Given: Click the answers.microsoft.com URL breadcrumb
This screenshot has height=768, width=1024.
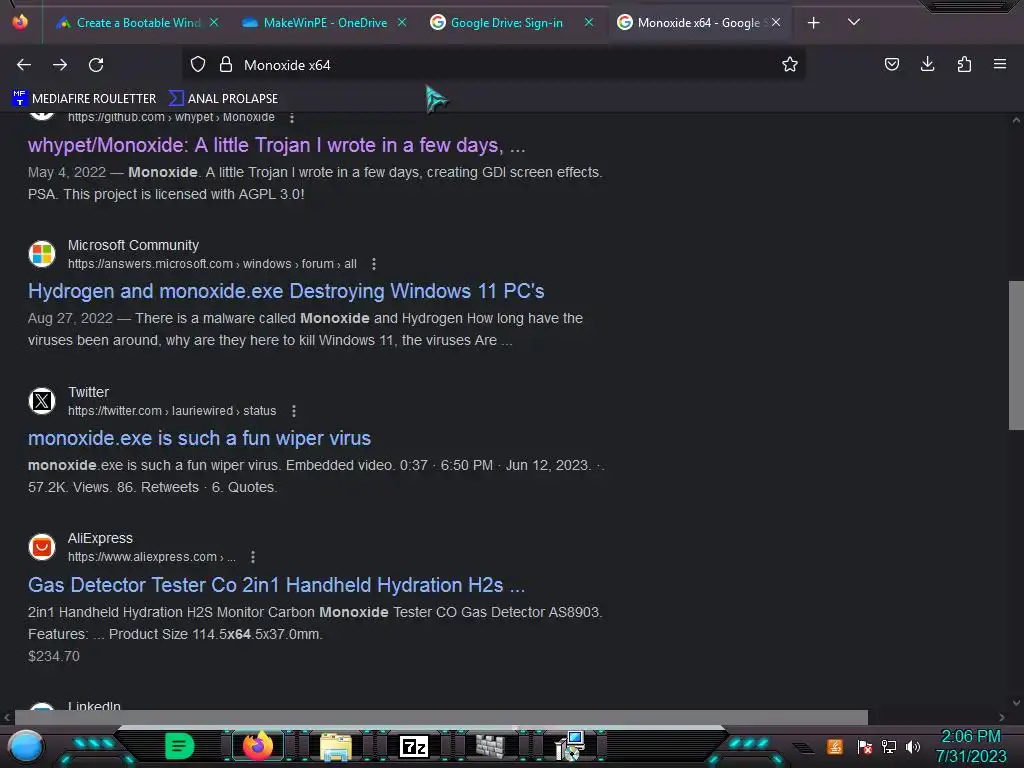Looking at the screenshot, I should tap(212, 264).
